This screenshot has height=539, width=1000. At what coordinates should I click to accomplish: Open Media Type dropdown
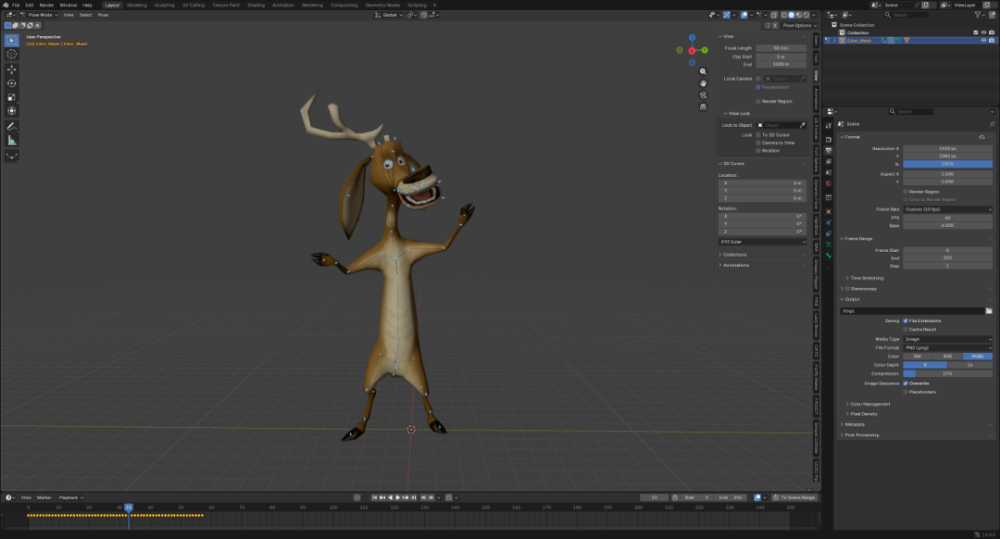coord(948,339)
